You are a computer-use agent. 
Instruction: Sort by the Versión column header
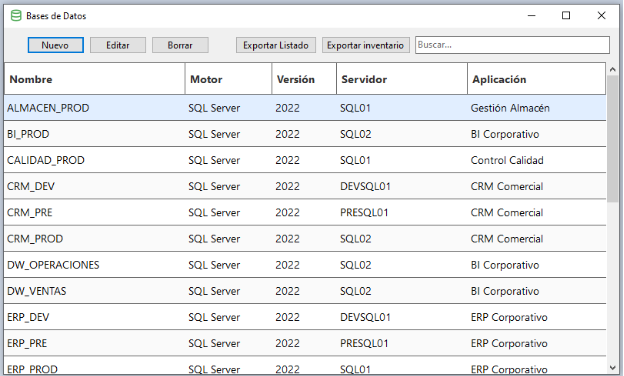coord(304,79)
